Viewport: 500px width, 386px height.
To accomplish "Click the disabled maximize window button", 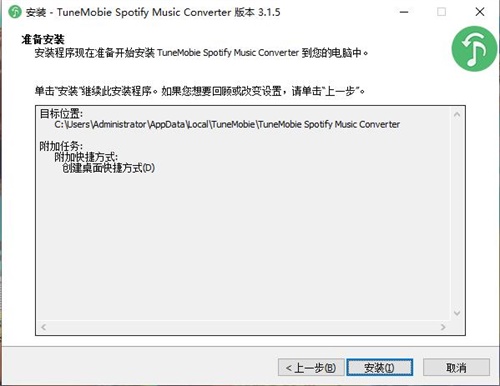I will coord(441,12).
